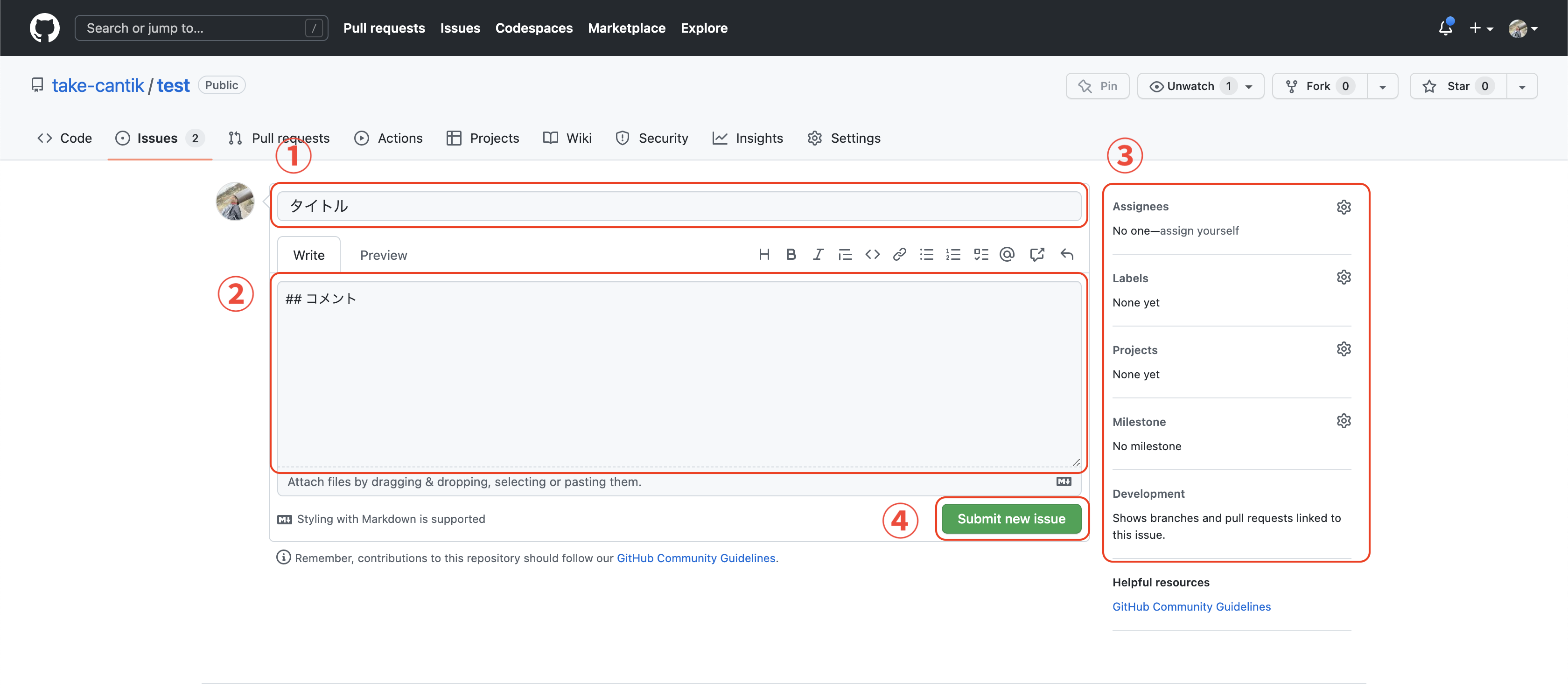Open the Unwatch options dropdown

click(1249, 86)
